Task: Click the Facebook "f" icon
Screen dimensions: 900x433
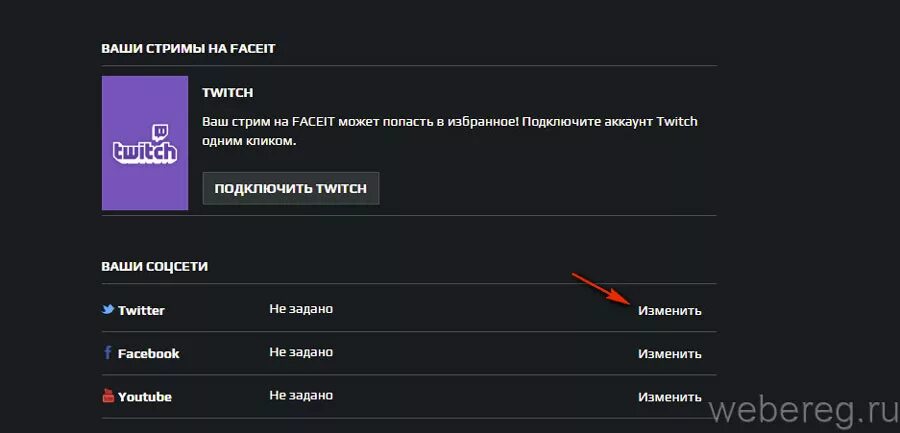Action: tap(108, 353)
